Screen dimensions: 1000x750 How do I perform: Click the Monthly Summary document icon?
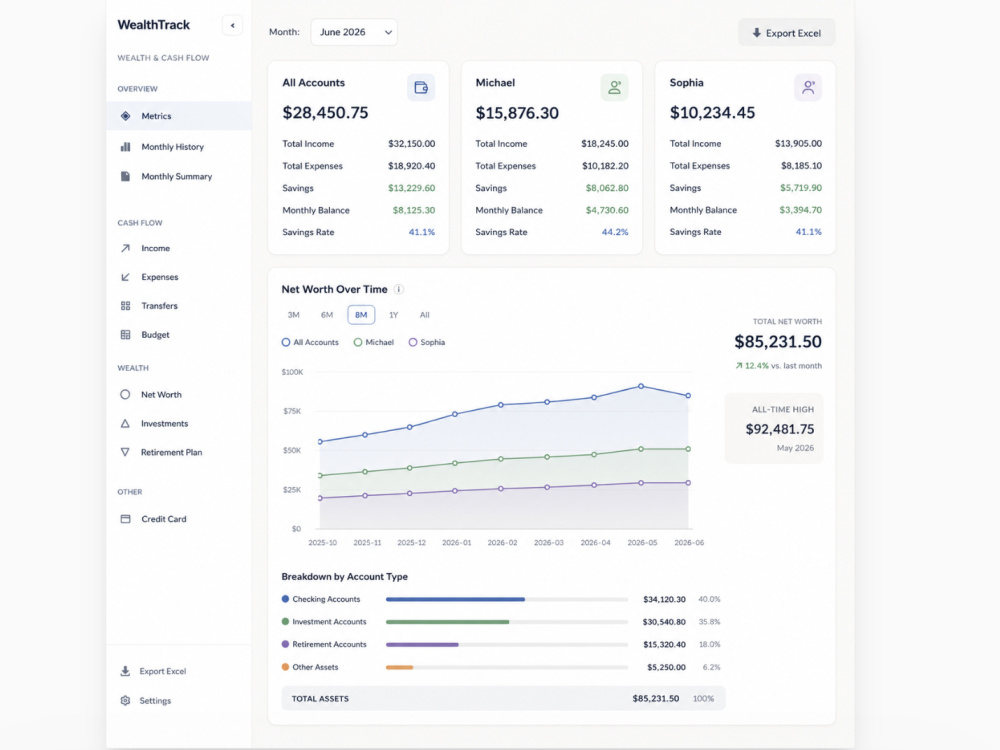pyautogui.click(x=126, y=176)
